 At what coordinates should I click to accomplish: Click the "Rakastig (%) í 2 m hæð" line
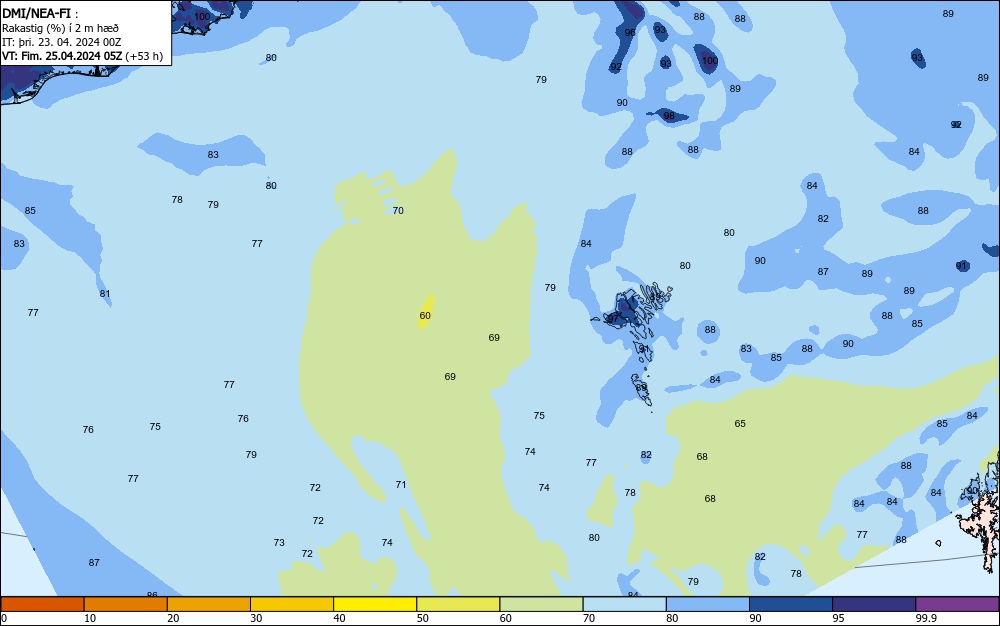(60, 28)
